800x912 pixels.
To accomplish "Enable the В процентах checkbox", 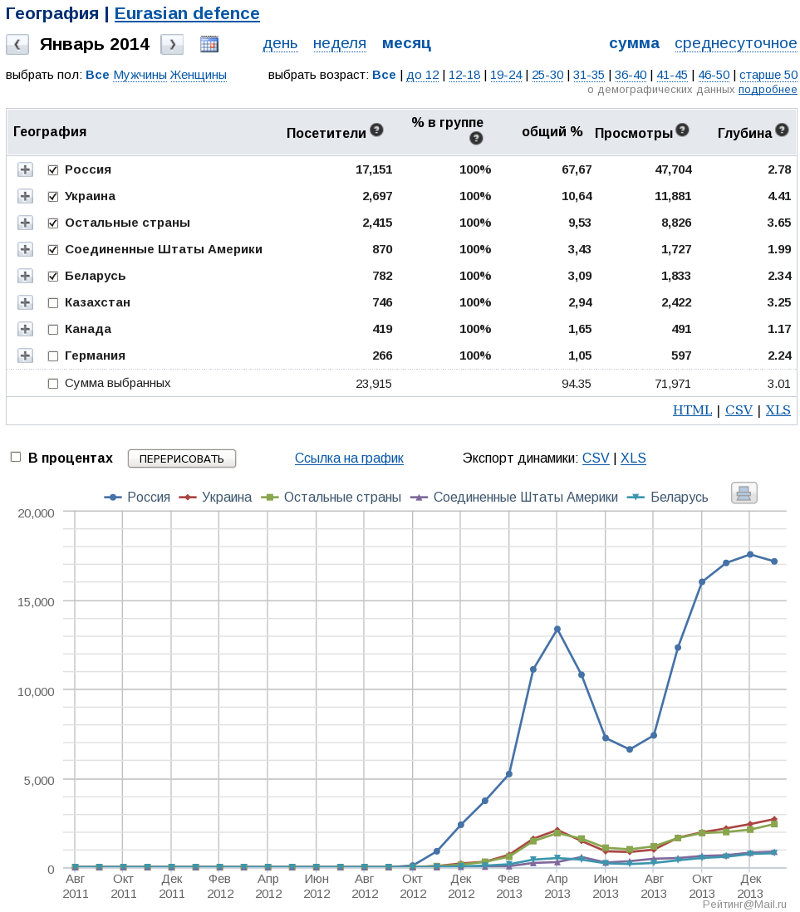I will pos(16,457).
